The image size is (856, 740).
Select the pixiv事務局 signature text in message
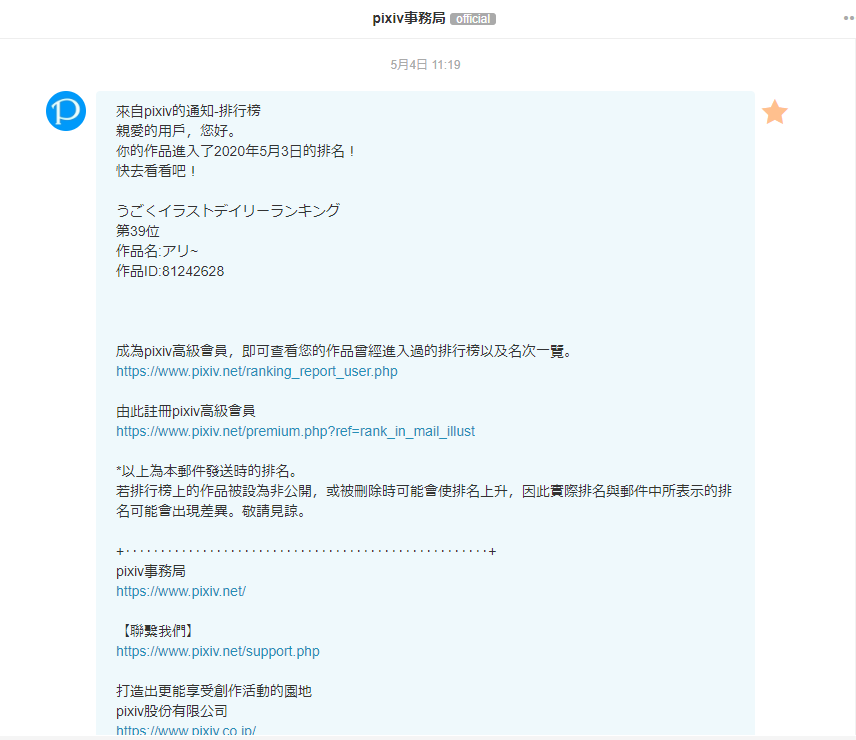coord(151,571)
